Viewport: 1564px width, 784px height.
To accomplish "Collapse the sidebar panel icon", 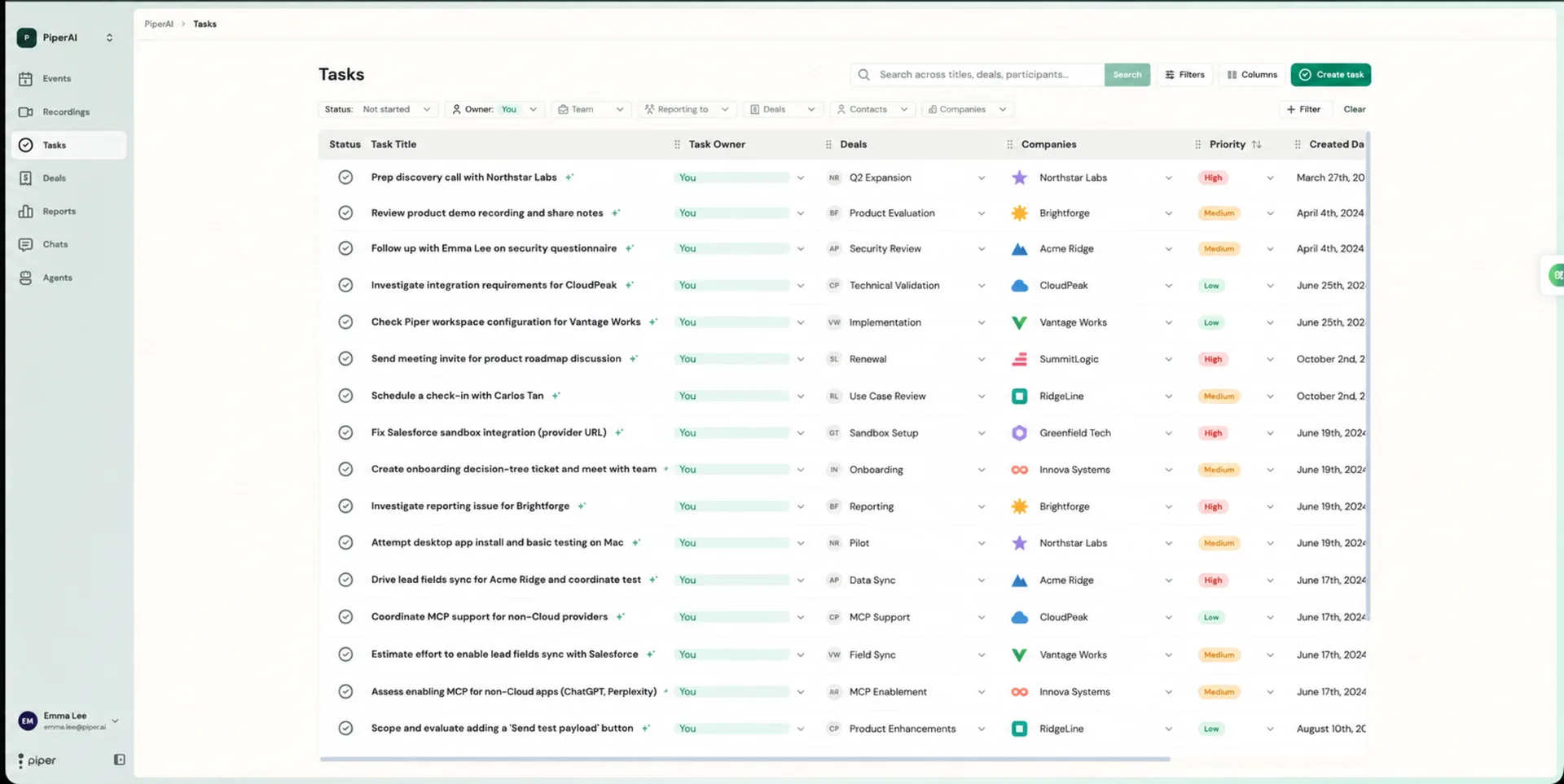I will tap(120, 760).
